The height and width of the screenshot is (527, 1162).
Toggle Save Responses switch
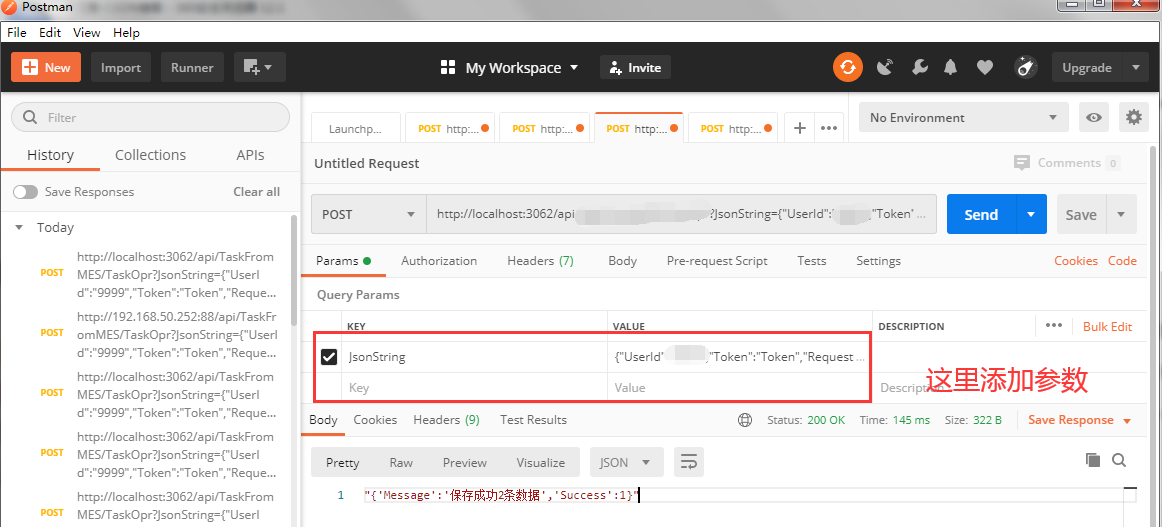(25, 192)
